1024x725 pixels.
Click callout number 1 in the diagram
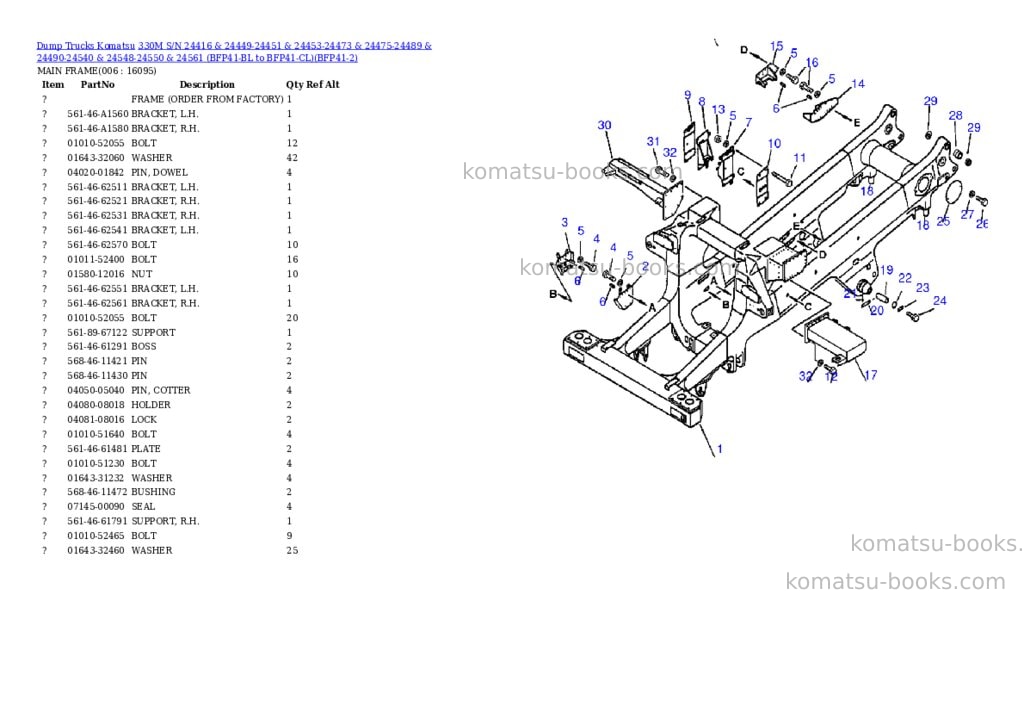click(720, 449)
